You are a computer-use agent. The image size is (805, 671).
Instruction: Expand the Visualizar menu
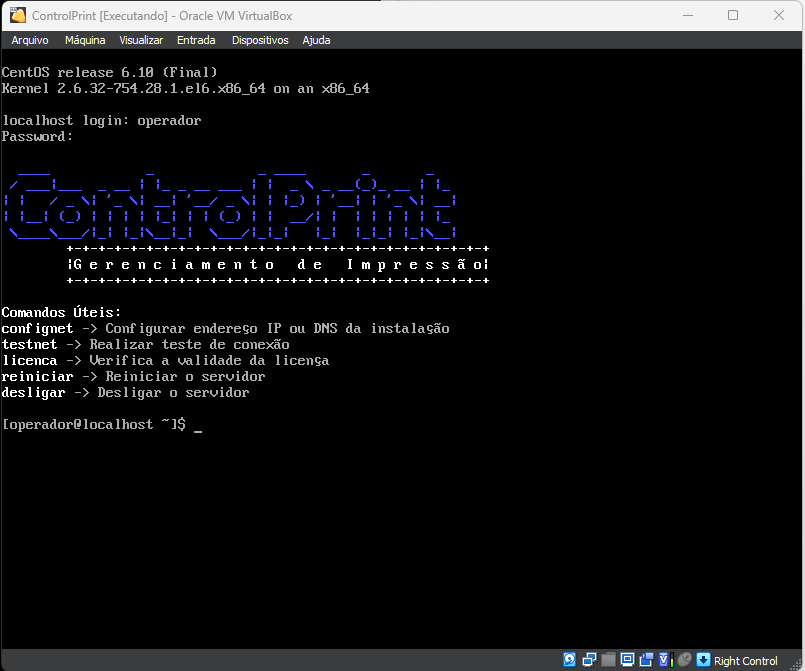coord(141,40)
